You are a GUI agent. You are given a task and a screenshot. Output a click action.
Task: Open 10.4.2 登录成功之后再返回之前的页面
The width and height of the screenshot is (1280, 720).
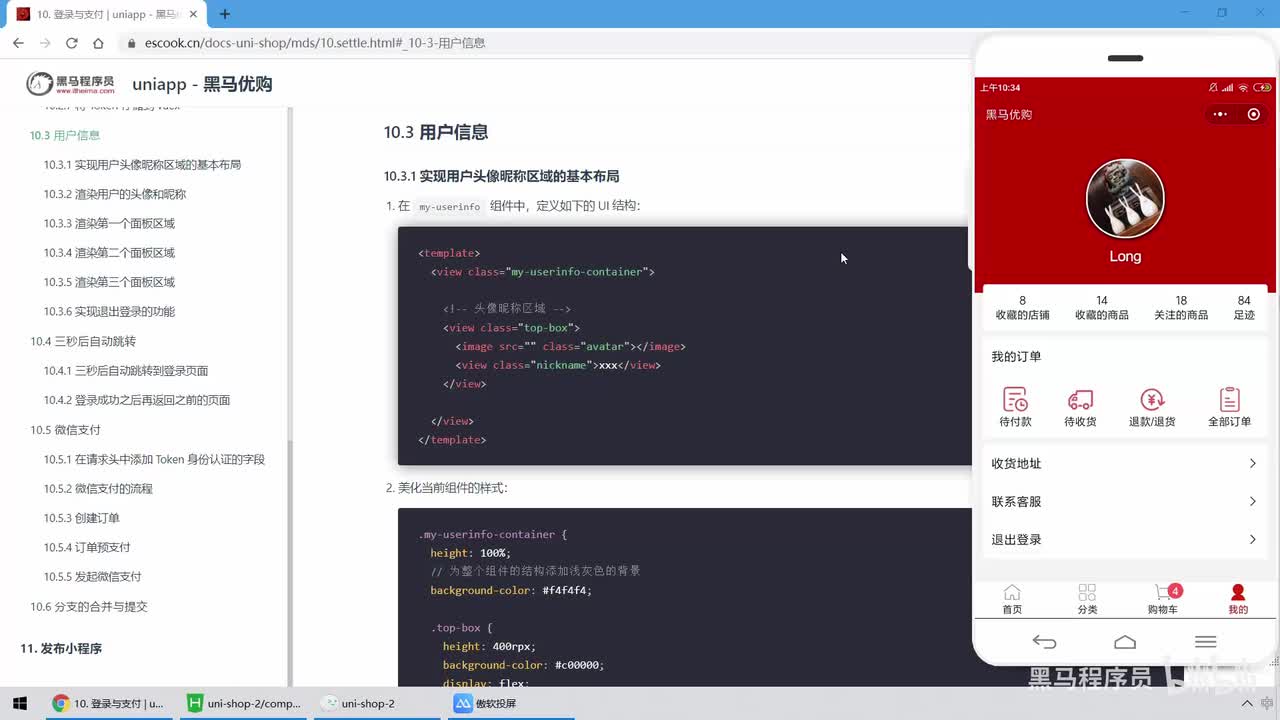[x=137, y=400]
